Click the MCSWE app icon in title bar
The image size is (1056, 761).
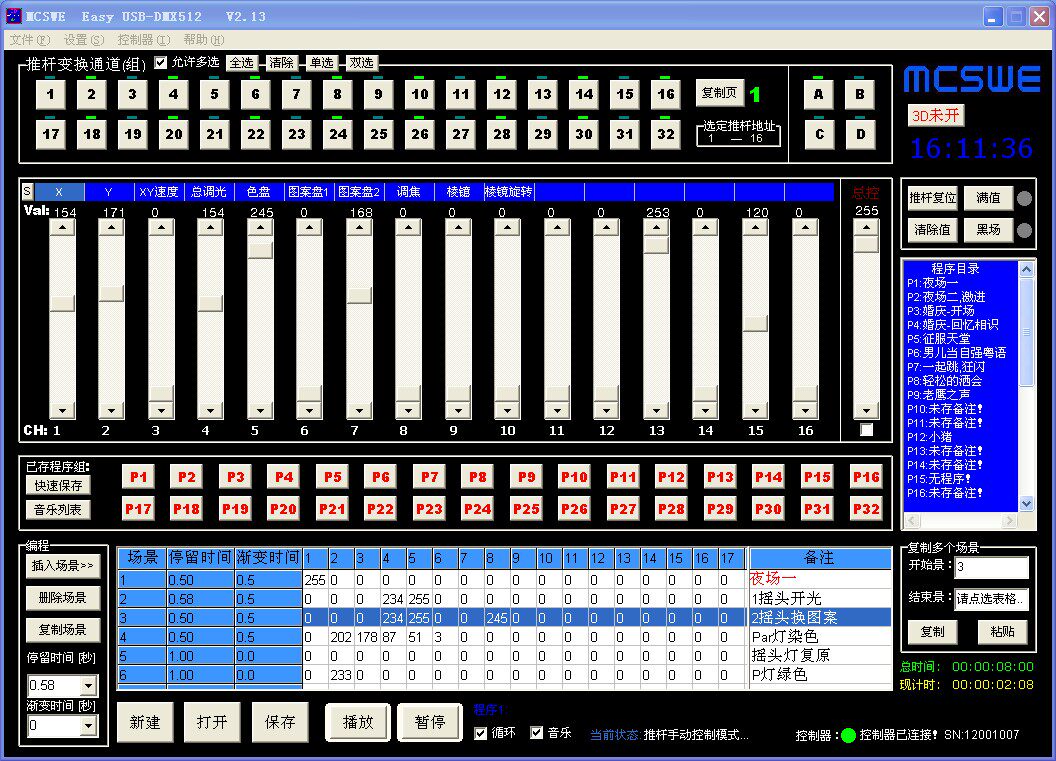tap(13, 16)
